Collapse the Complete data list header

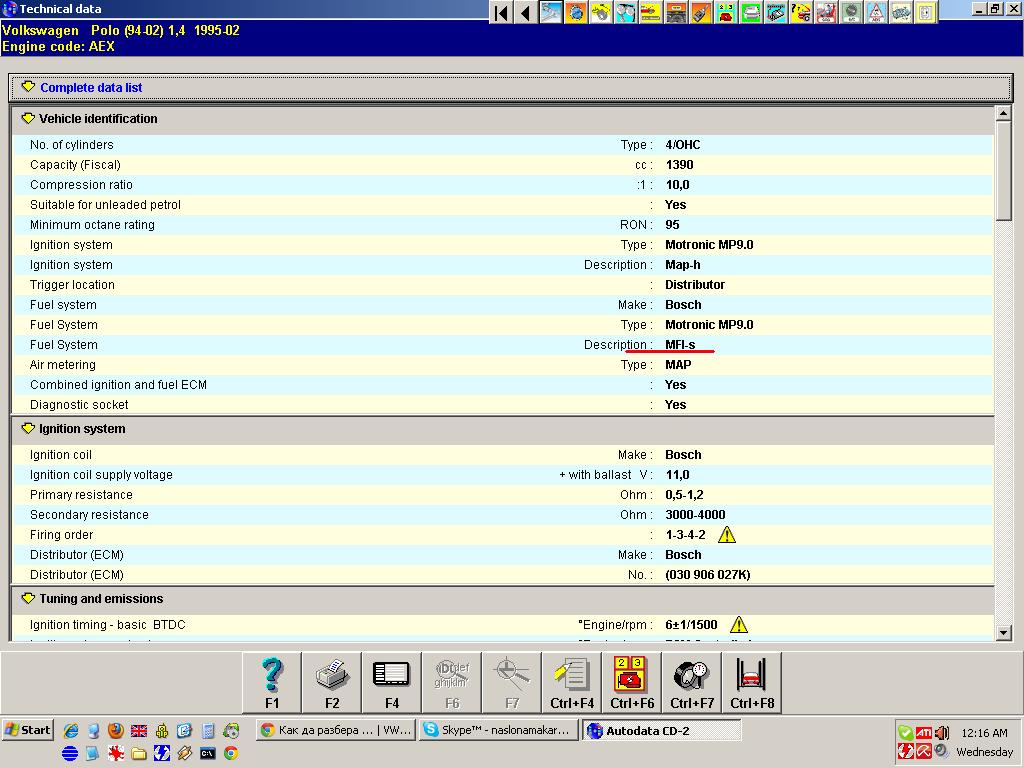point(28,87)
